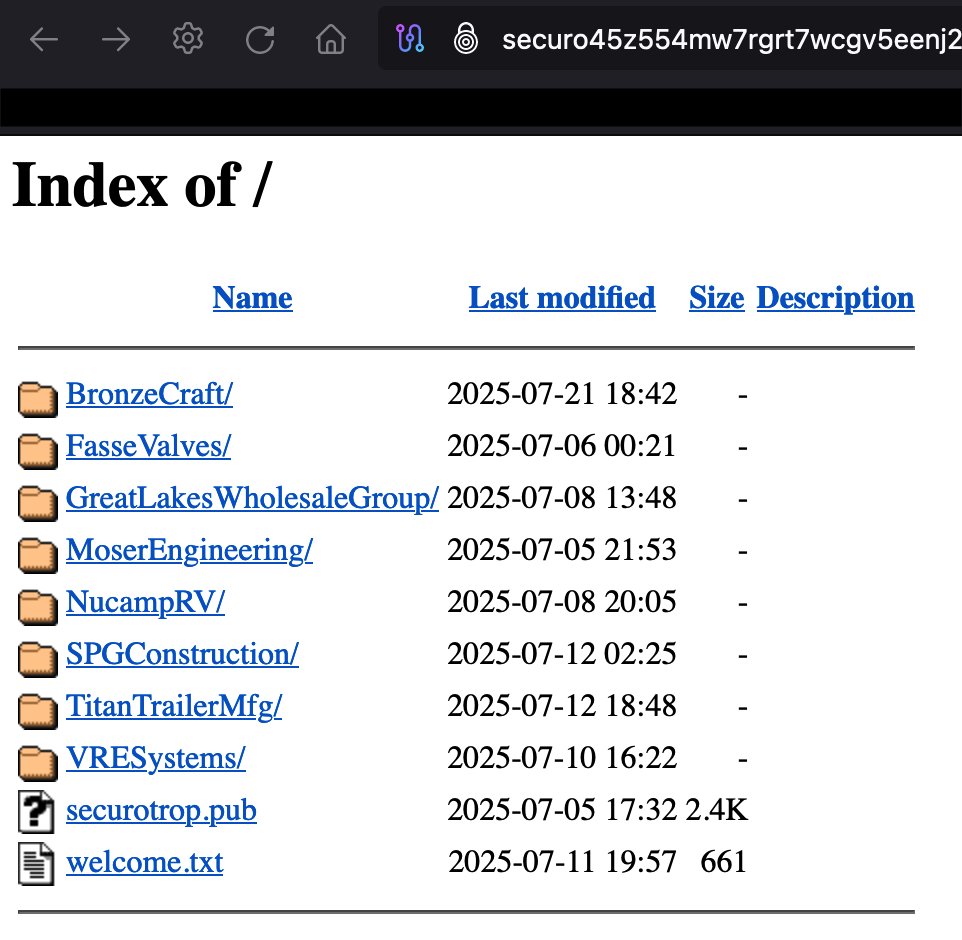
Task: Select the date 2025-07-05 17:32
Action: 562,811
